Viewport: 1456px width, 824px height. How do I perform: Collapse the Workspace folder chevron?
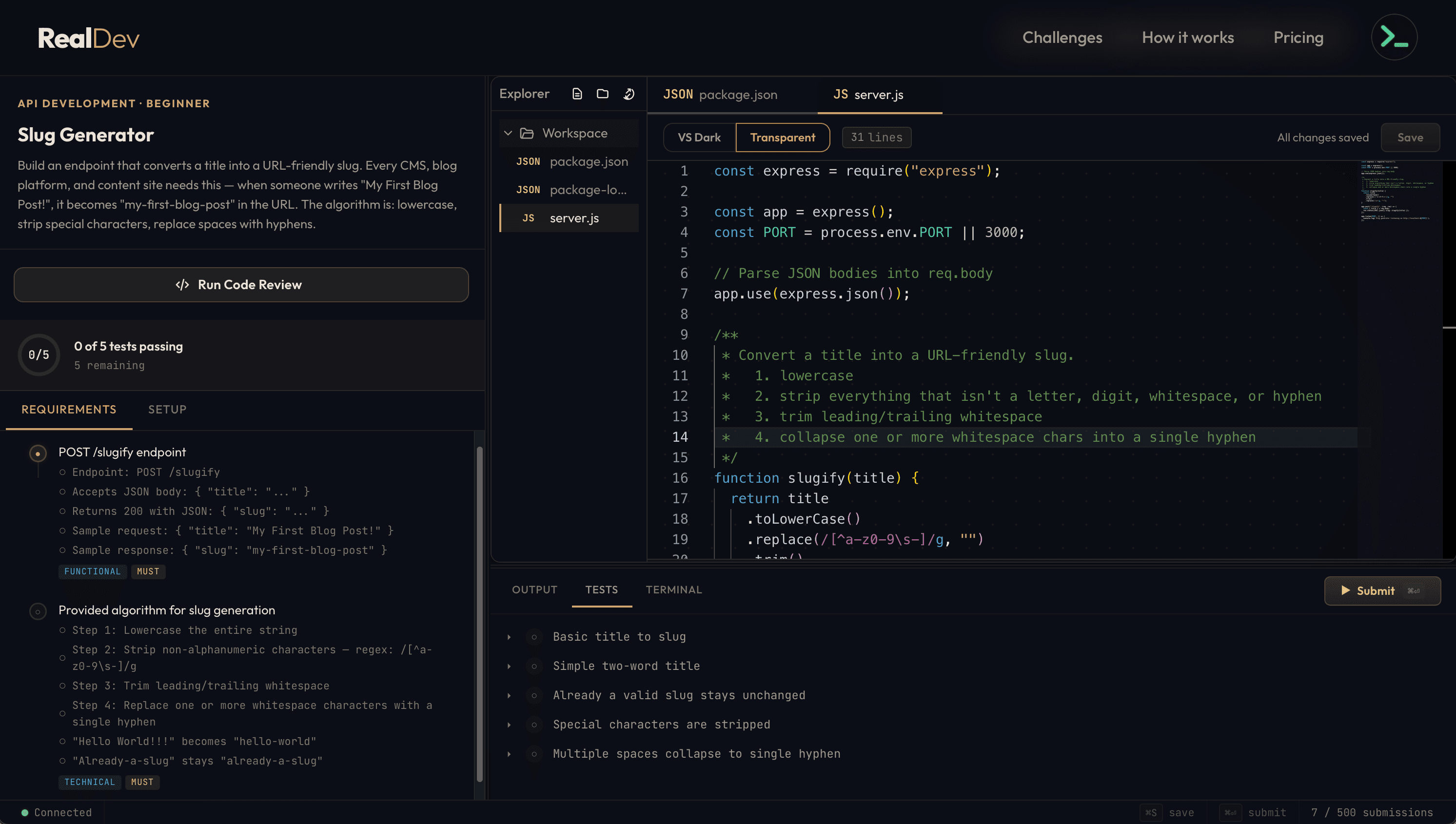coord(508,133)
